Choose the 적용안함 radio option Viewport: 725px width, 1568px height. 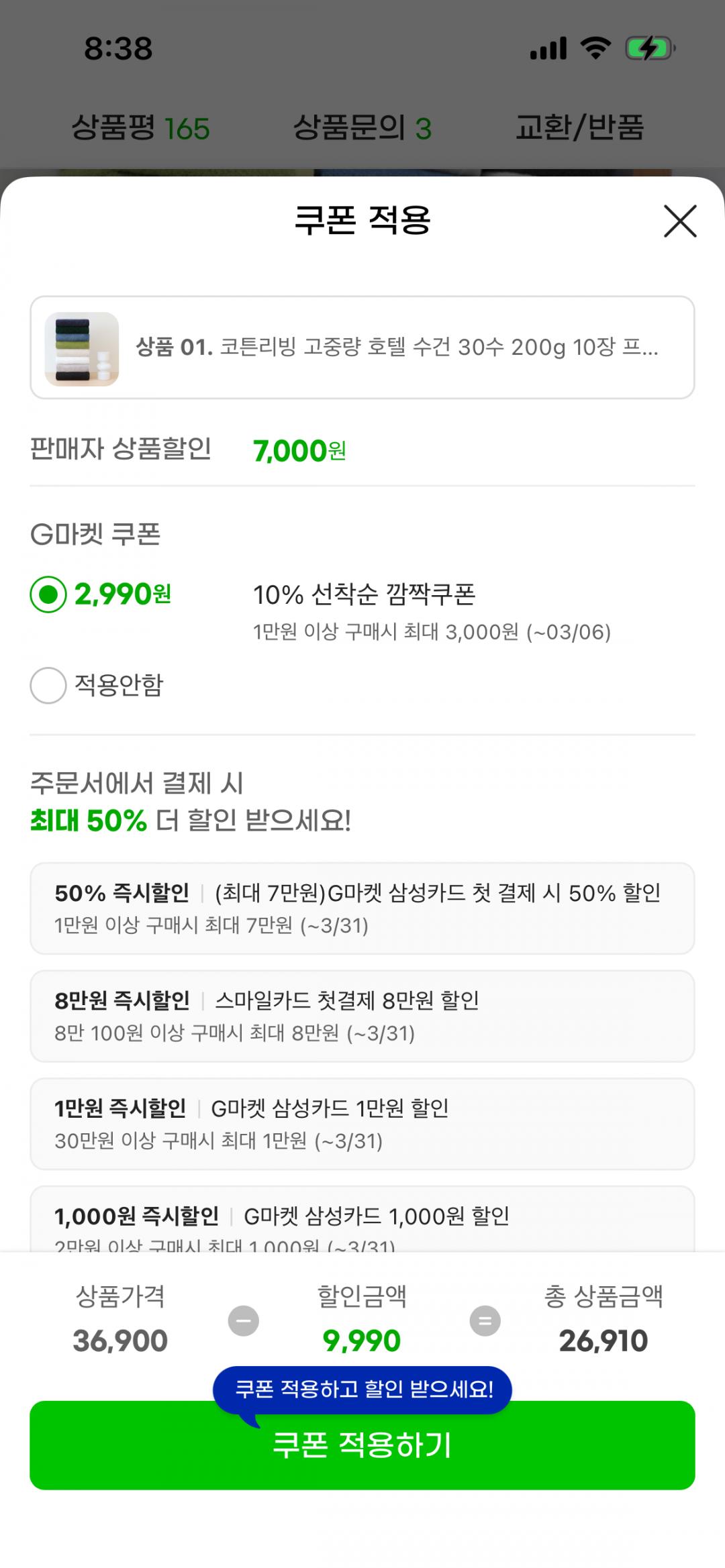[x=48, y=685]
